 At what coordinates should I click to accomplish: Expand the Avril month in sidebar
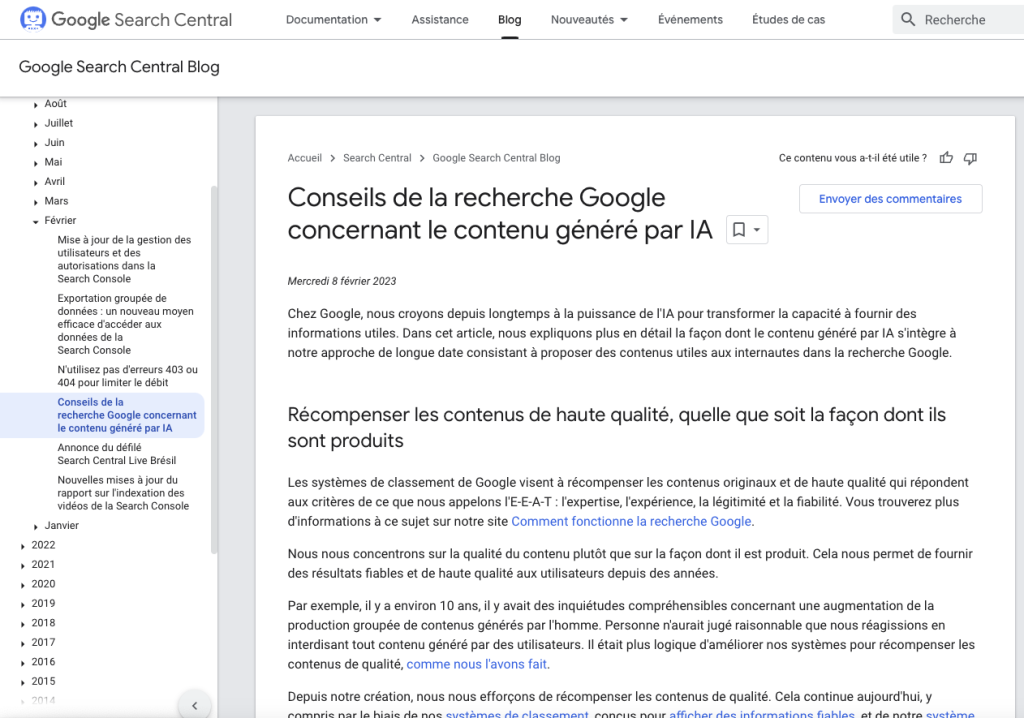point(35,183)
